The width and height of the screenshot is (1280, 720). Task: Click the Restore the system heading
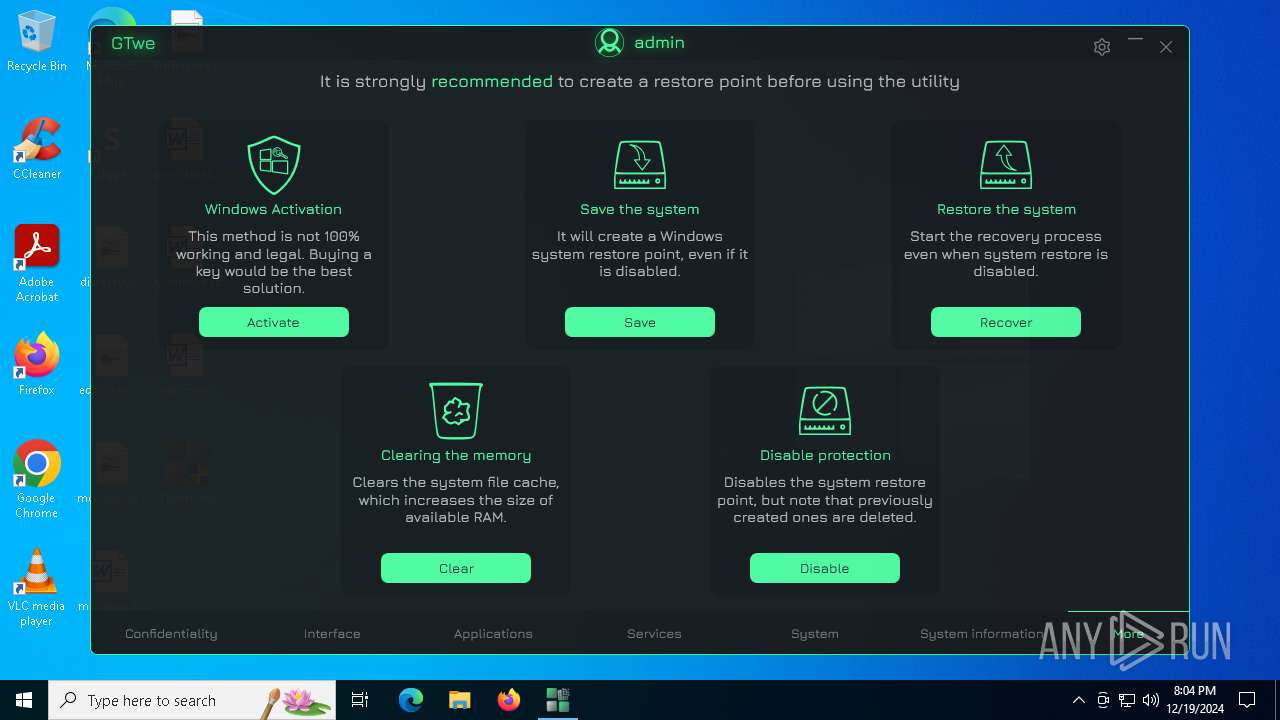coord(1006,209)
